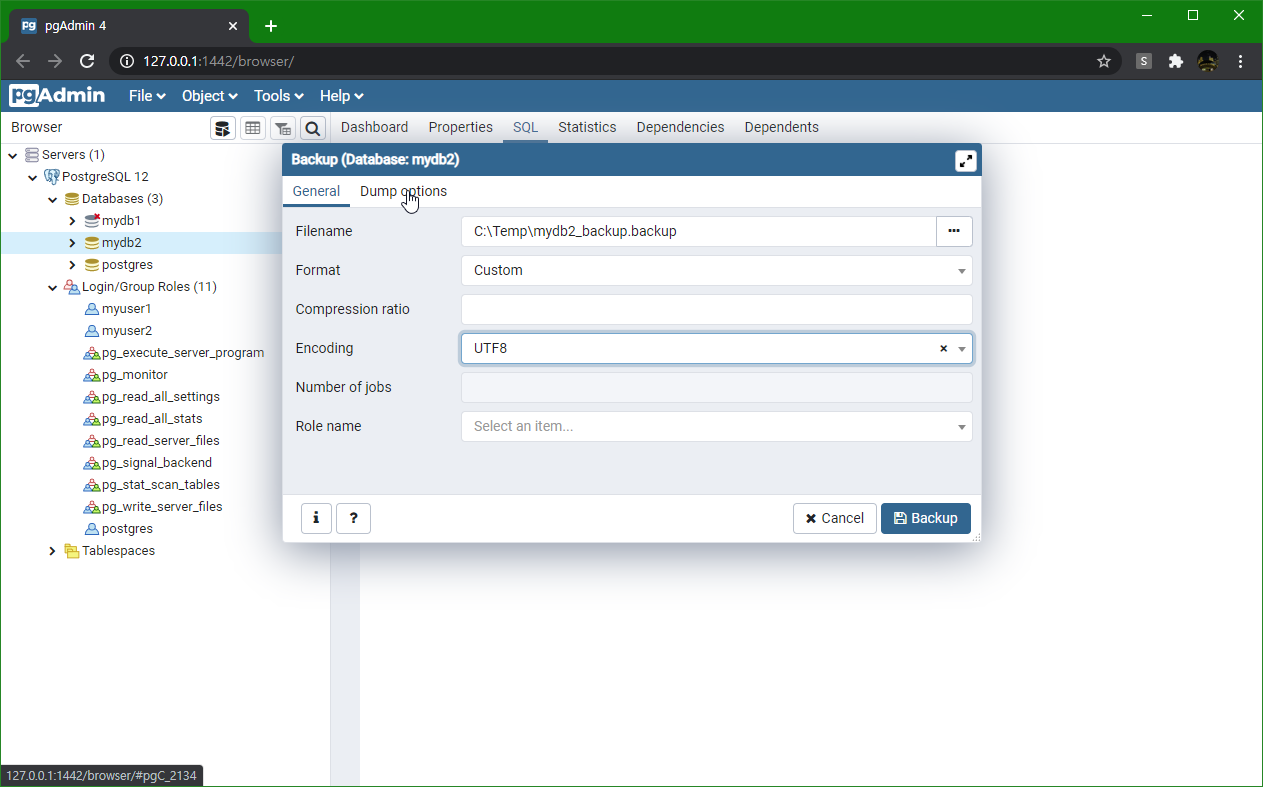The height and width of the screenshot is (787, 1263).
Task: Click the browser forward arrow
Action: (x=55, y=61)
